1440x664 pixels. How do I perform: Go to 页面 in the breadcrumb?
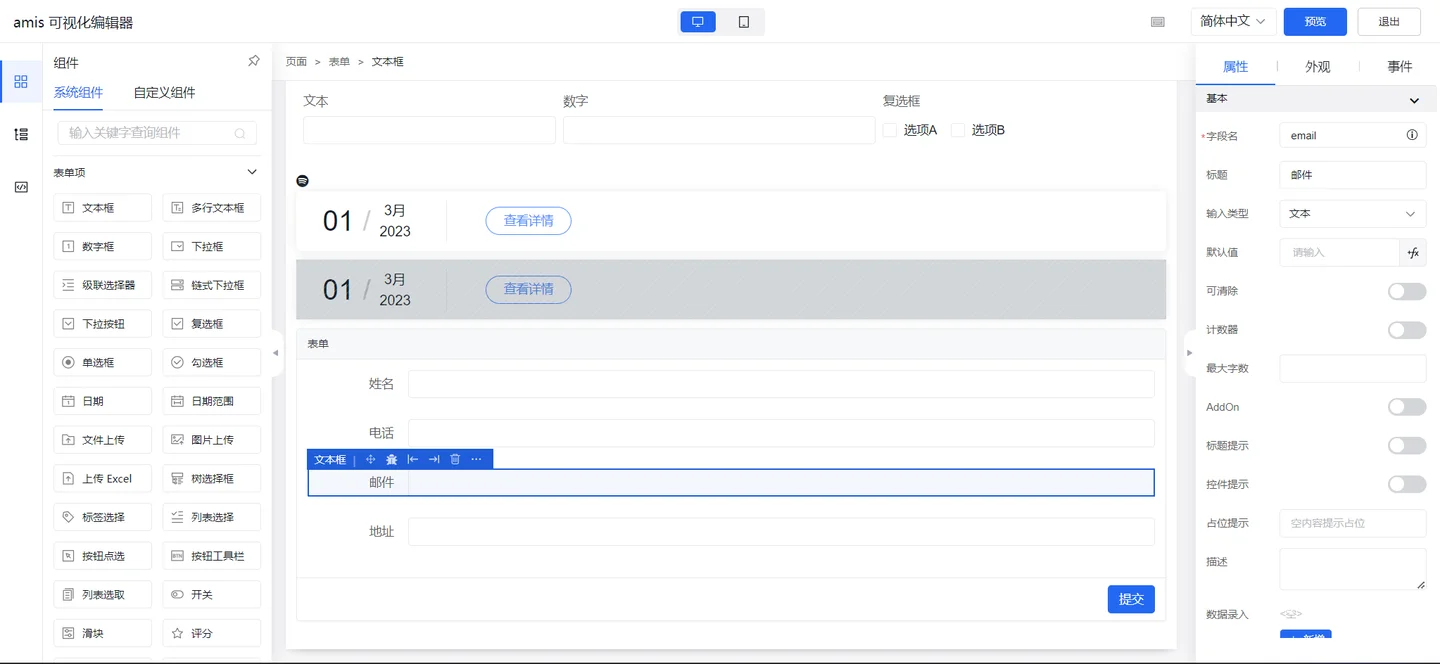tap(296, 61)
